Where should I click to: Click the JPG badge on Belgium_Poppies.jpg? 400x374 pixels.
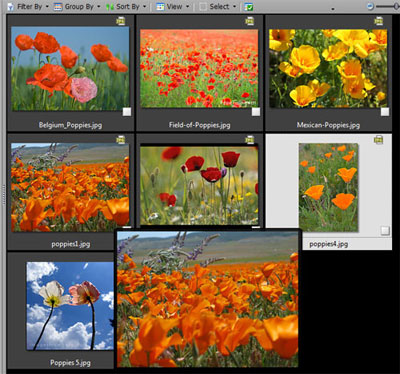120,21
